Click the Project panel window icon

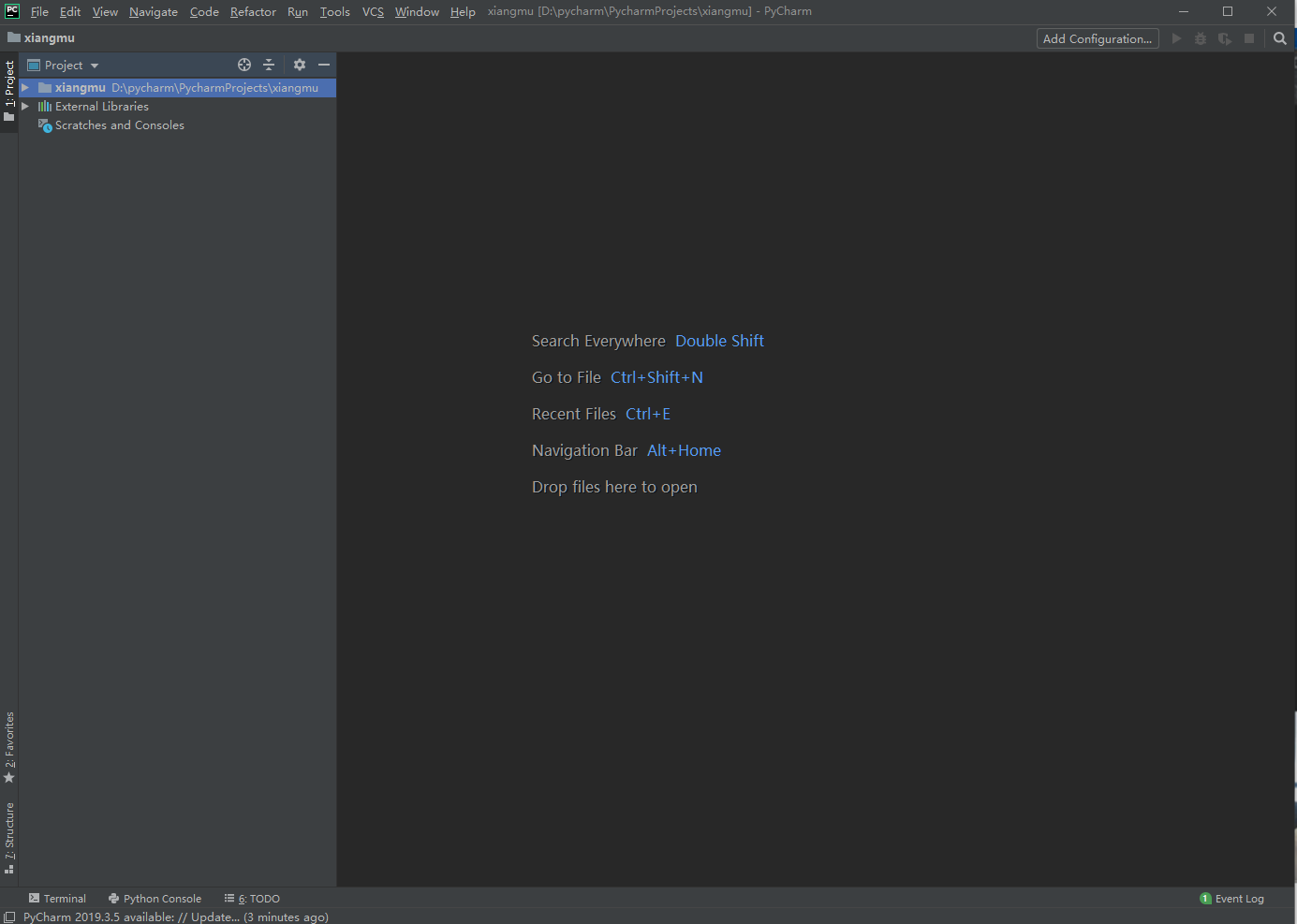[x=34, y=66]
